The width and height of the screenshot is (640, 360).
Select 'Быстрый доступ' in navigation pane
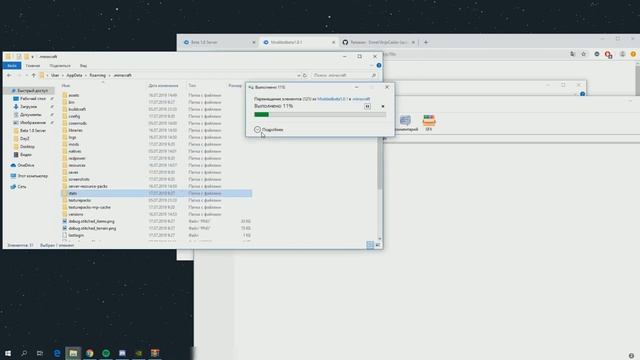tap(29, 91)
